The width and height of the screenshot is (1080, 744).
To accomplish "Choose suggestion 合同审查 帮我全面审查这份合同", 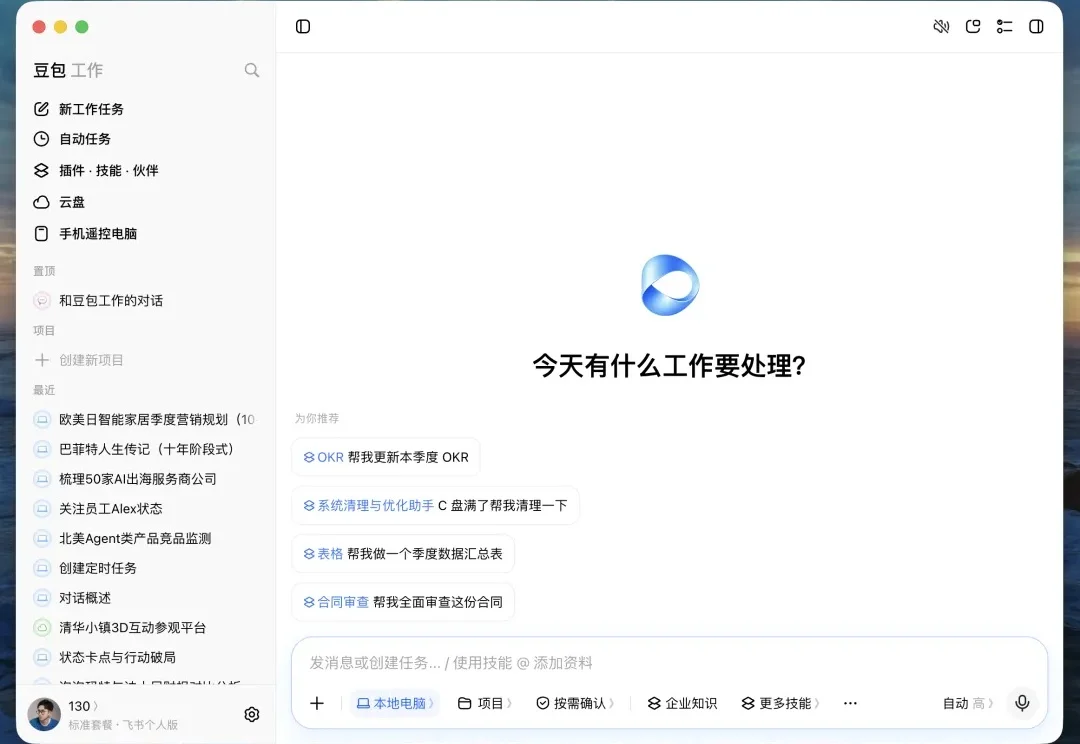I will coord(403,602).
